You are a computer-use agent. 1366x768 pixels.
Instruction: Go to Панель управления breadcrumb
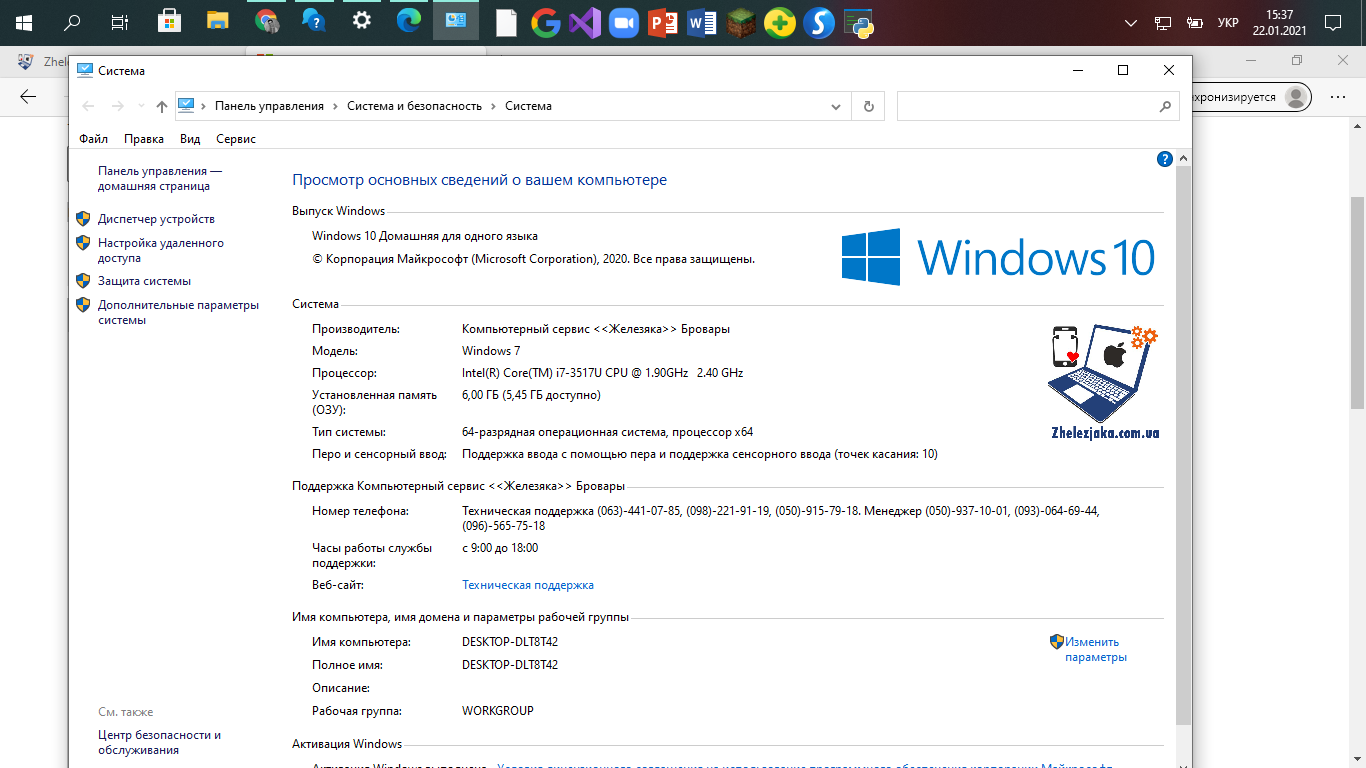pos(269,106)
